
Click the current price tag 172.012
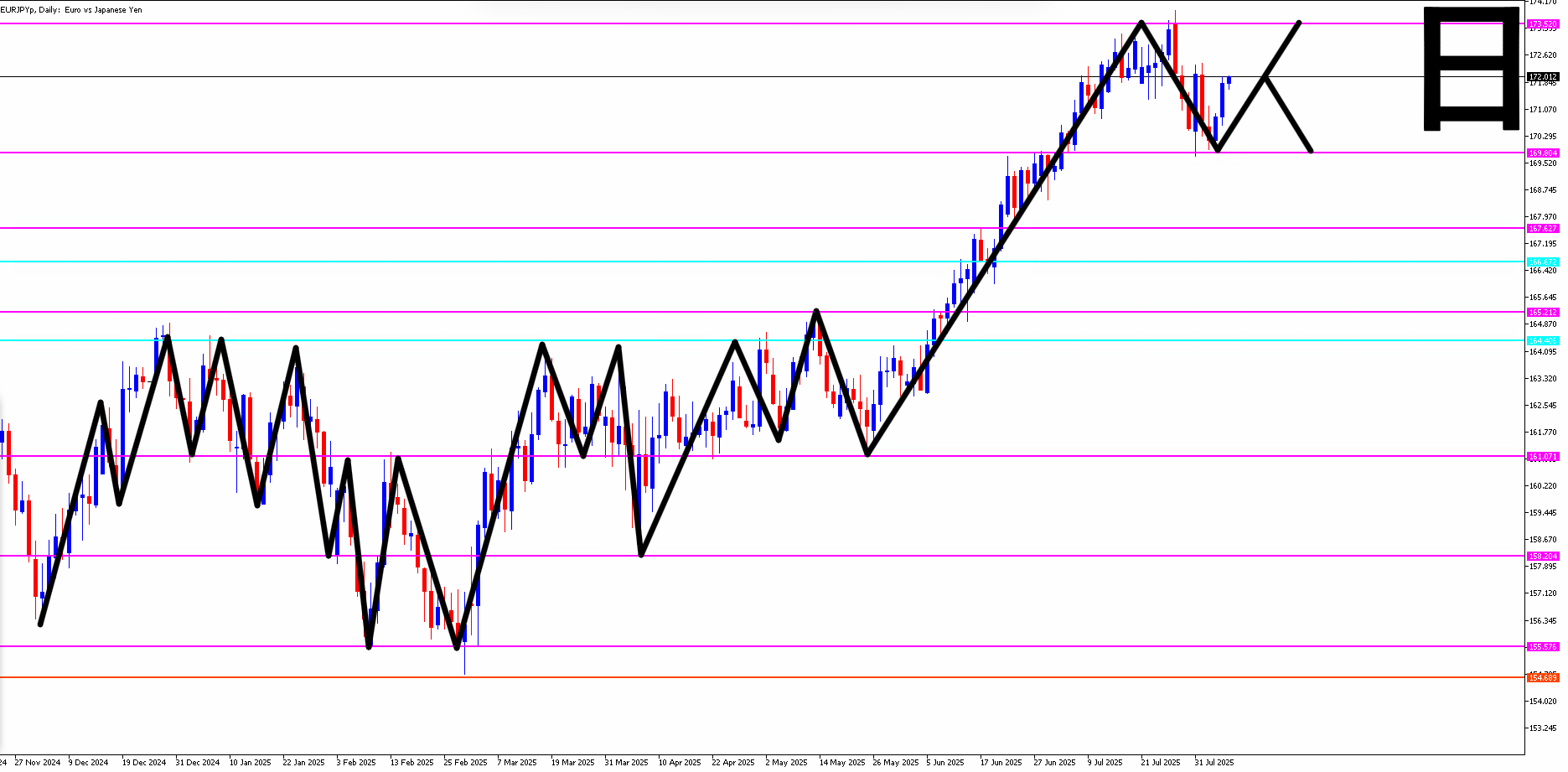pyautogui.click(x=1543, y=76)
